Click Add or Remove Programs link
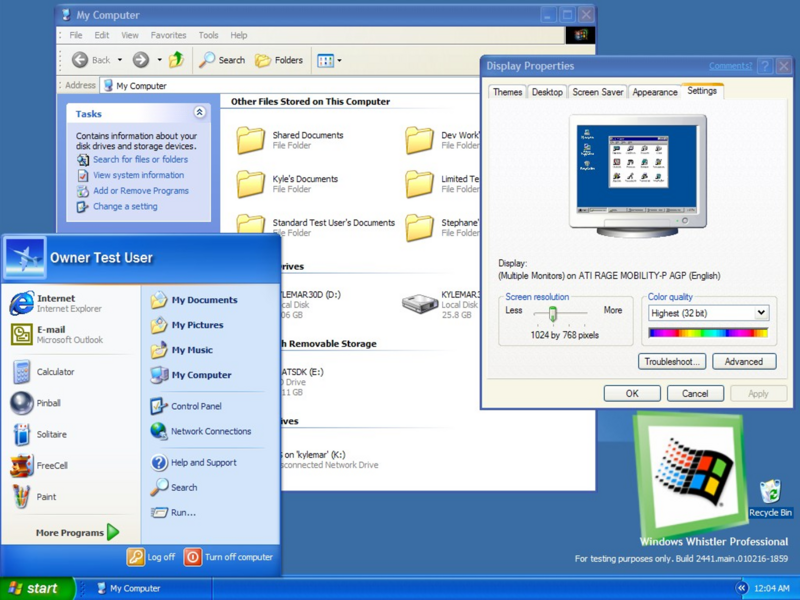The image size is (800, 600). click(x=140, y=191)
